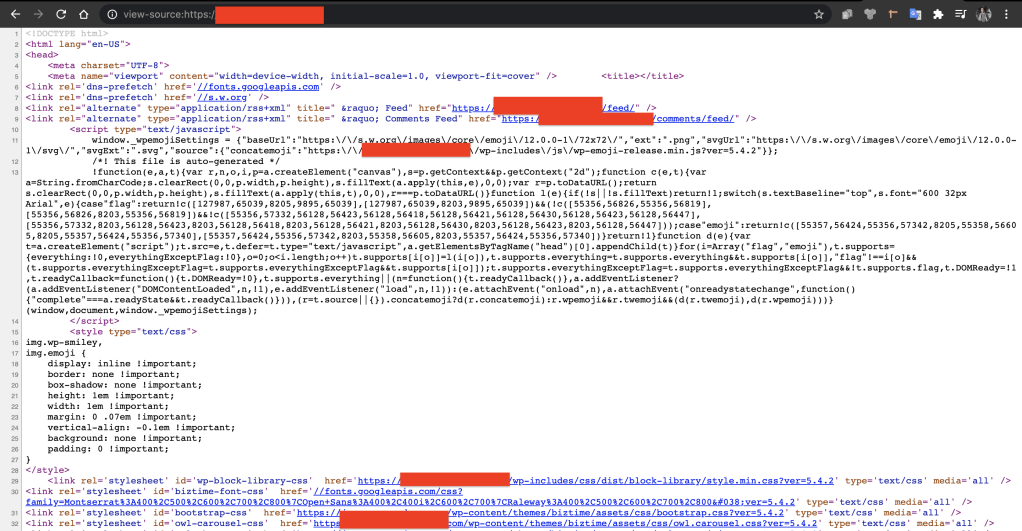Bookmark this page with the star
This screenshot has height=531, width=1022.
819,15
